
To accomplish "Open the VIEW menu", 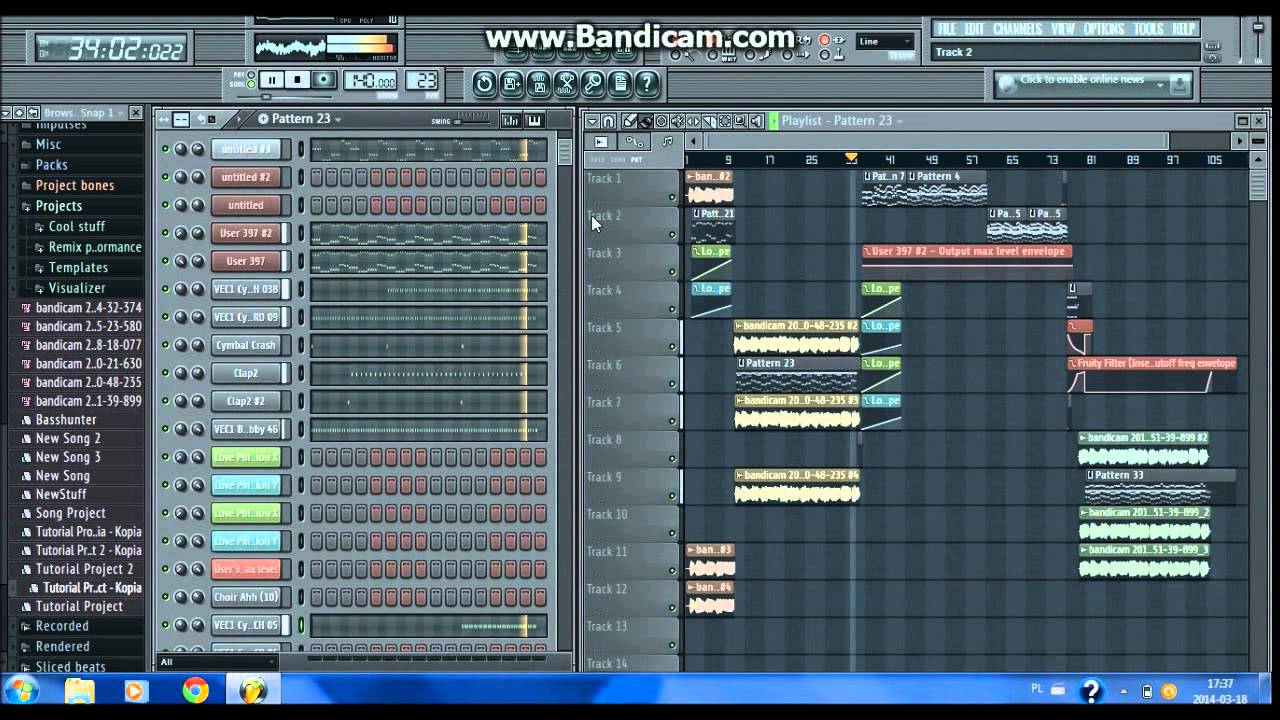I will pyautogui.click(x=1063, y=29).
